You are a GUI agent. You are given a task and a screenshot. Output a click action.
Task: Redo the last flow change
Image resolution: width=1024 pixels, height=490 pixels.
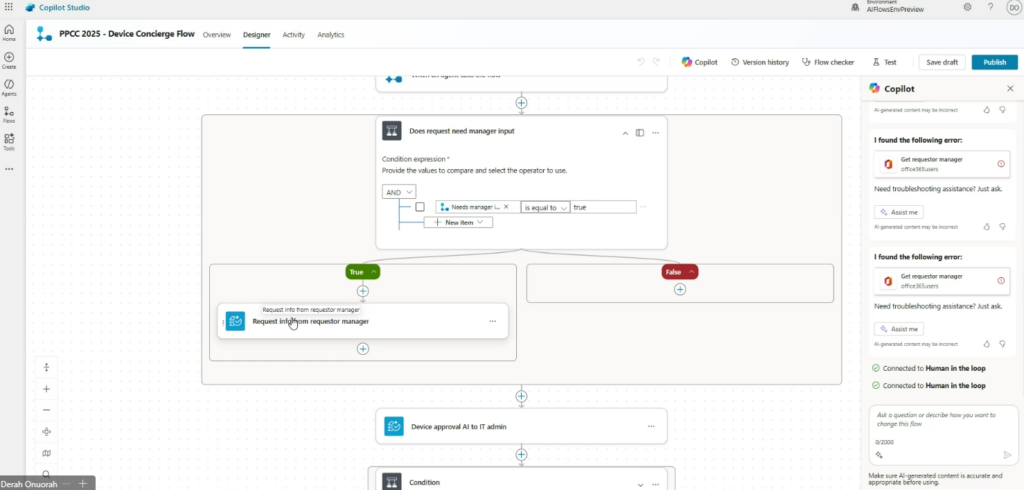[x=656, y=62]
